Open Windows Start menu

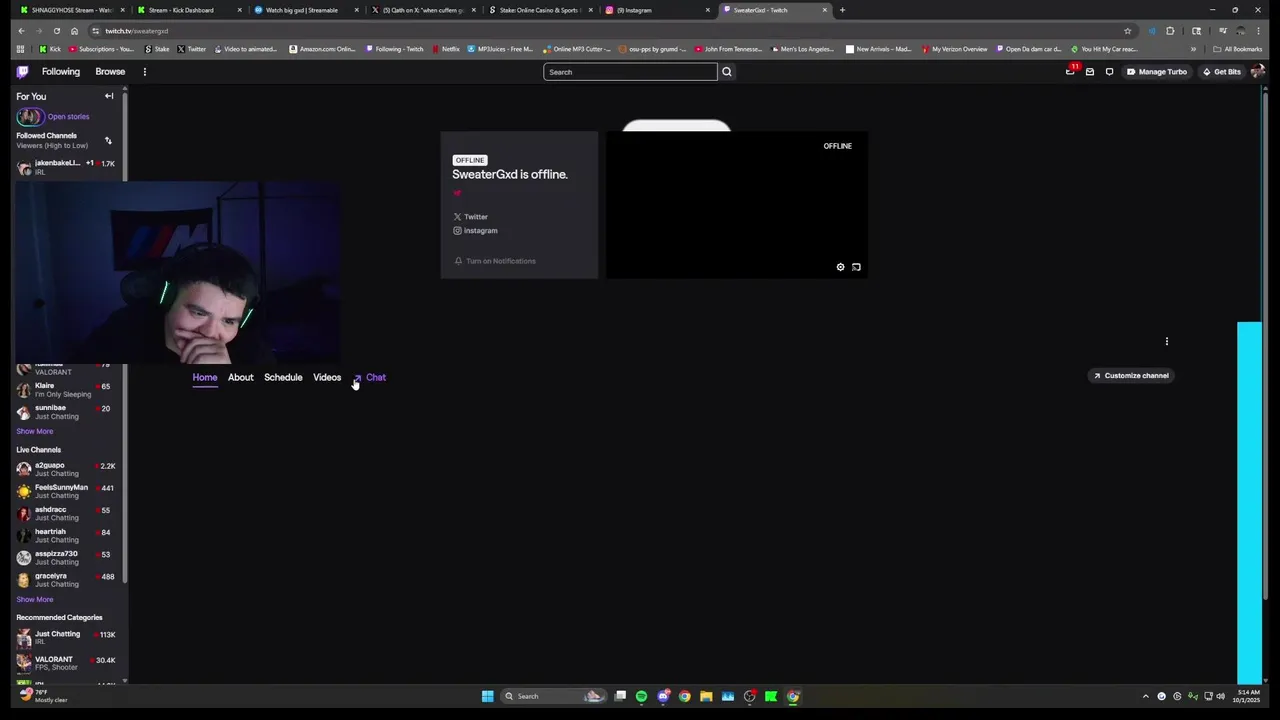pos(487,697)
